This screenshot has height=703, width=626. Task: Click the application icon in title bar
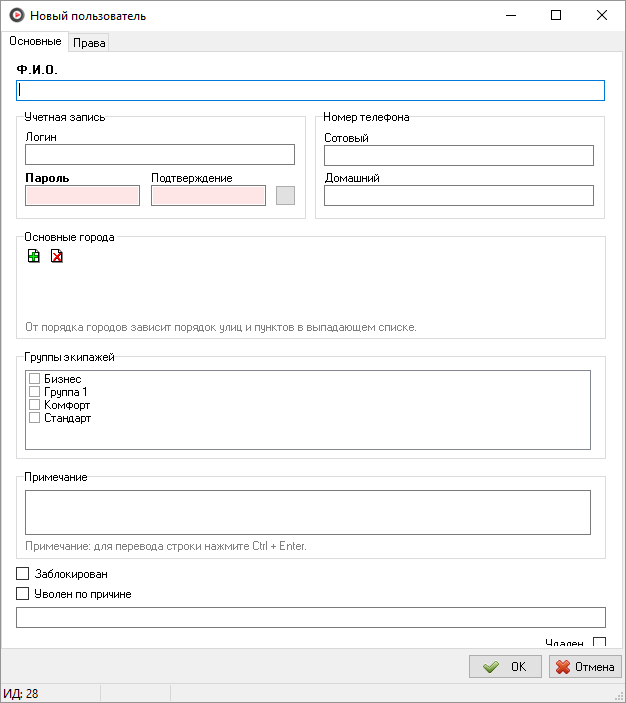[x=15, y=16]
